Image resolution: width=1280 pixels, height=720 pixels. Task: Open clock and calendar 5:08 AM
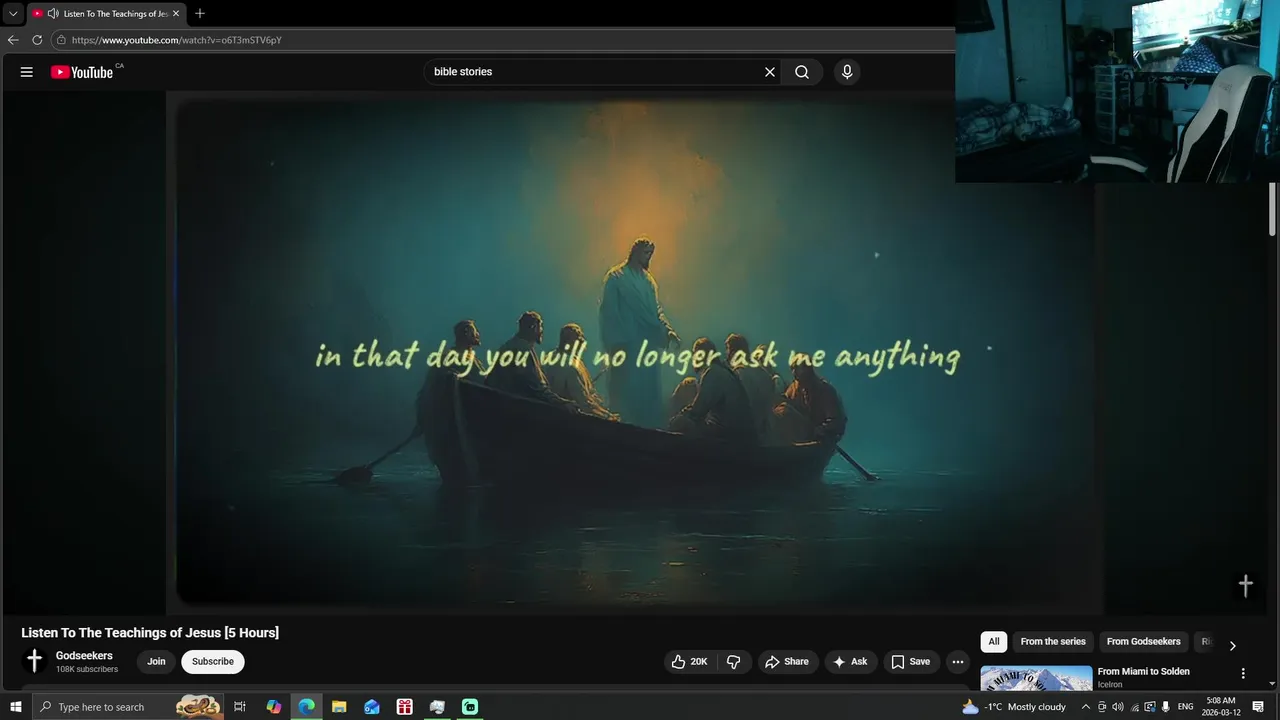[1221, 707]
